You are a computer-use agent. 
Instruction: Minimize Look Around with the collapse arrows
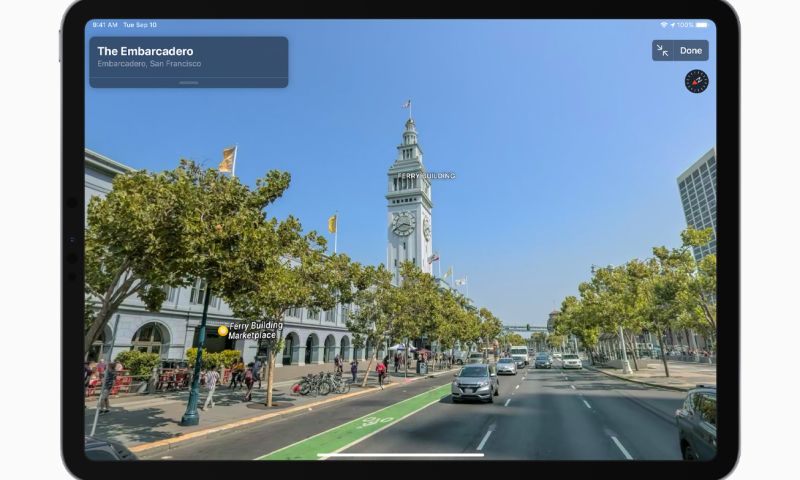tap(662, 51)
